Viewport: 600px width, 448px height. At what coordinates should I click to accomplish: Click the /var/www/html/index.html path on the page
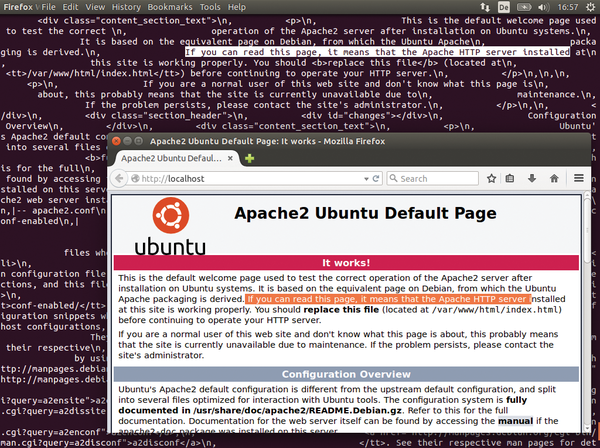click(x=495, y=310)
